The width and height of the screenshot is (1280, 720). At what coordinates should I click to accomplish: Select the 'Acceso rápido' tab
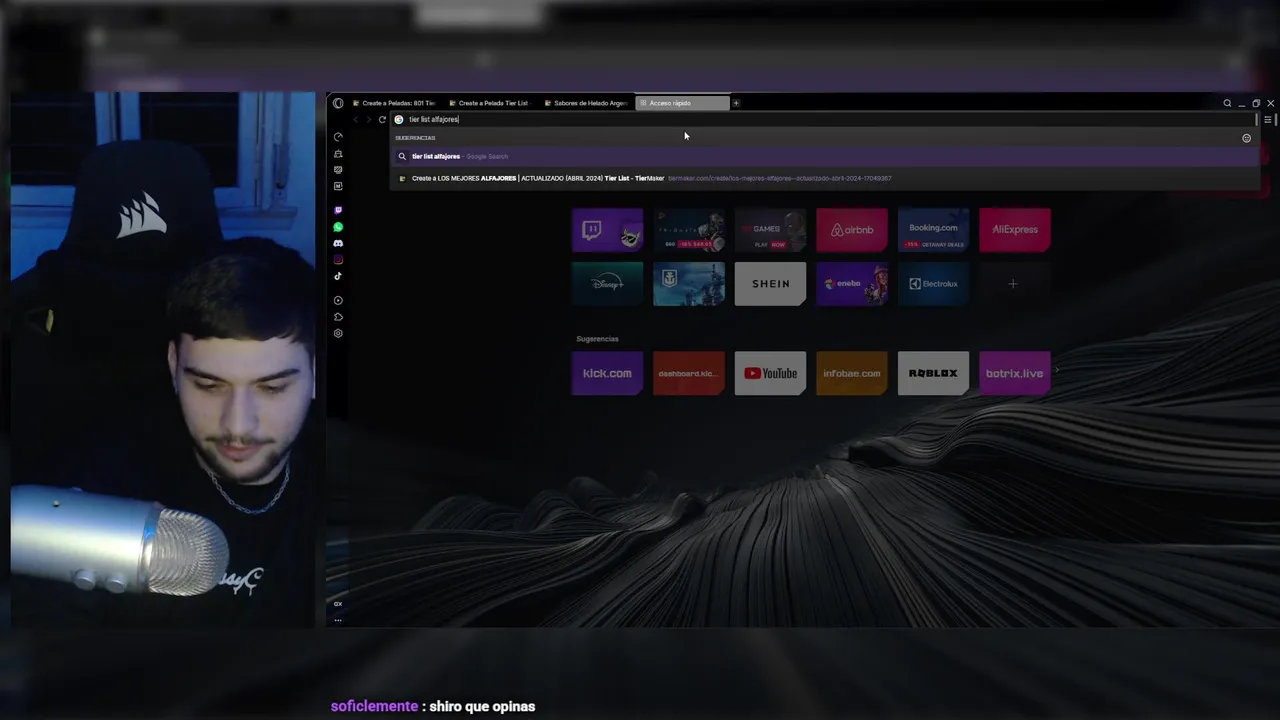tap(682, 103)
